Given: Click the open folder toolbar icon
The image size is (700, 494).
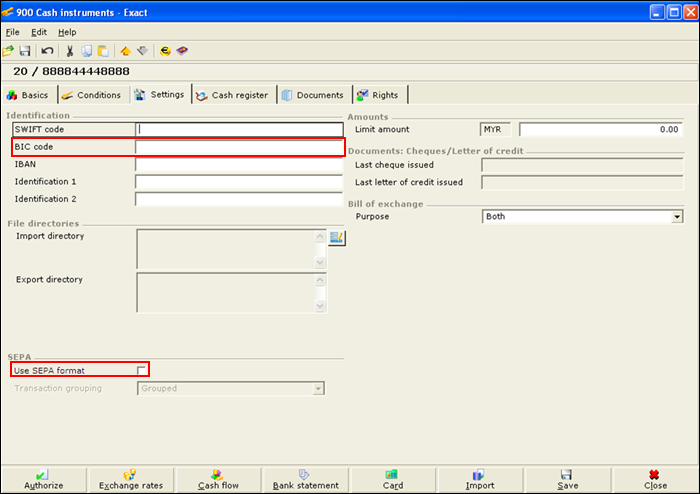Looking at the screenshot, I should (9, 50).
